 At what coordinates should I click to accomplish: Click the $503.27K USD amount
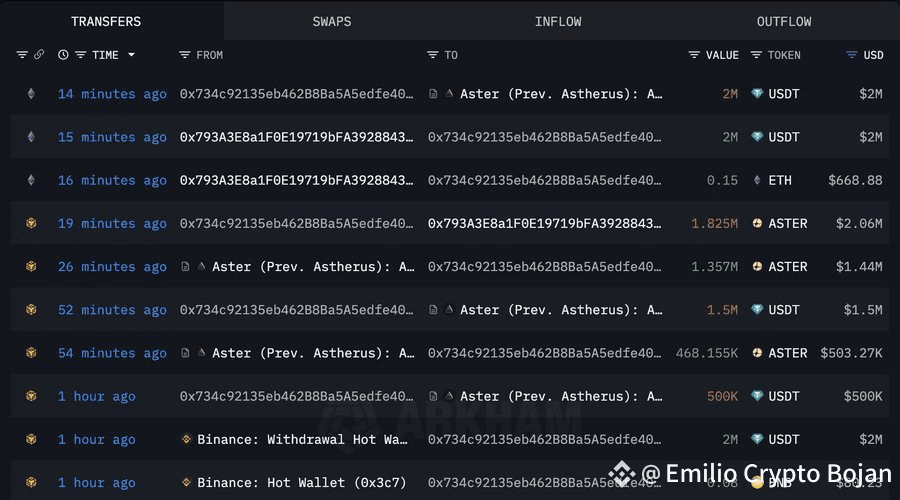pyautogui.click(x=851, y=352)
